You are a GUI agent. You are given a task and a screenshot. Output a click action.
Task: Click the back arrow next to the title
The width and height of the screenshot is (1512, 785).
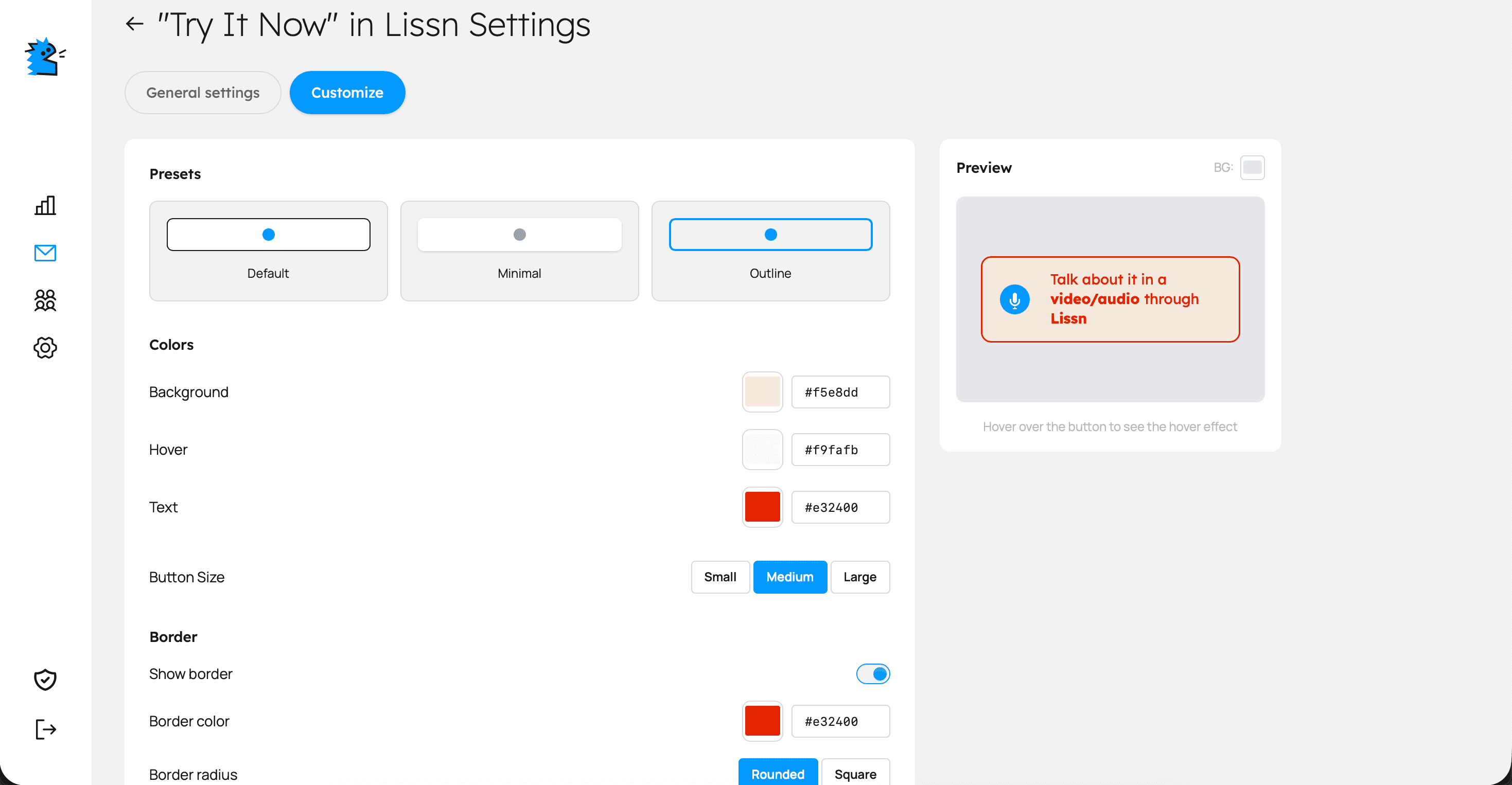(134, 25)
